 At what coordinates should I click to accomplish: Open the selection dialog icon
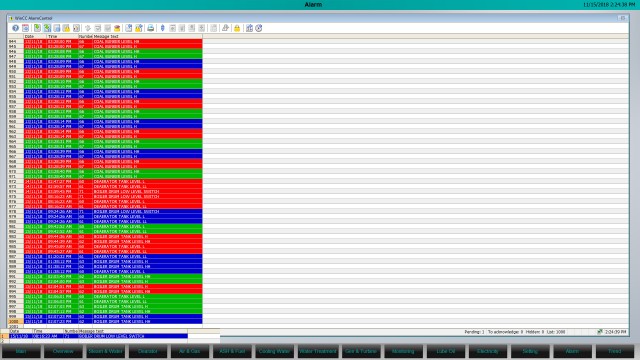(129, 28)
